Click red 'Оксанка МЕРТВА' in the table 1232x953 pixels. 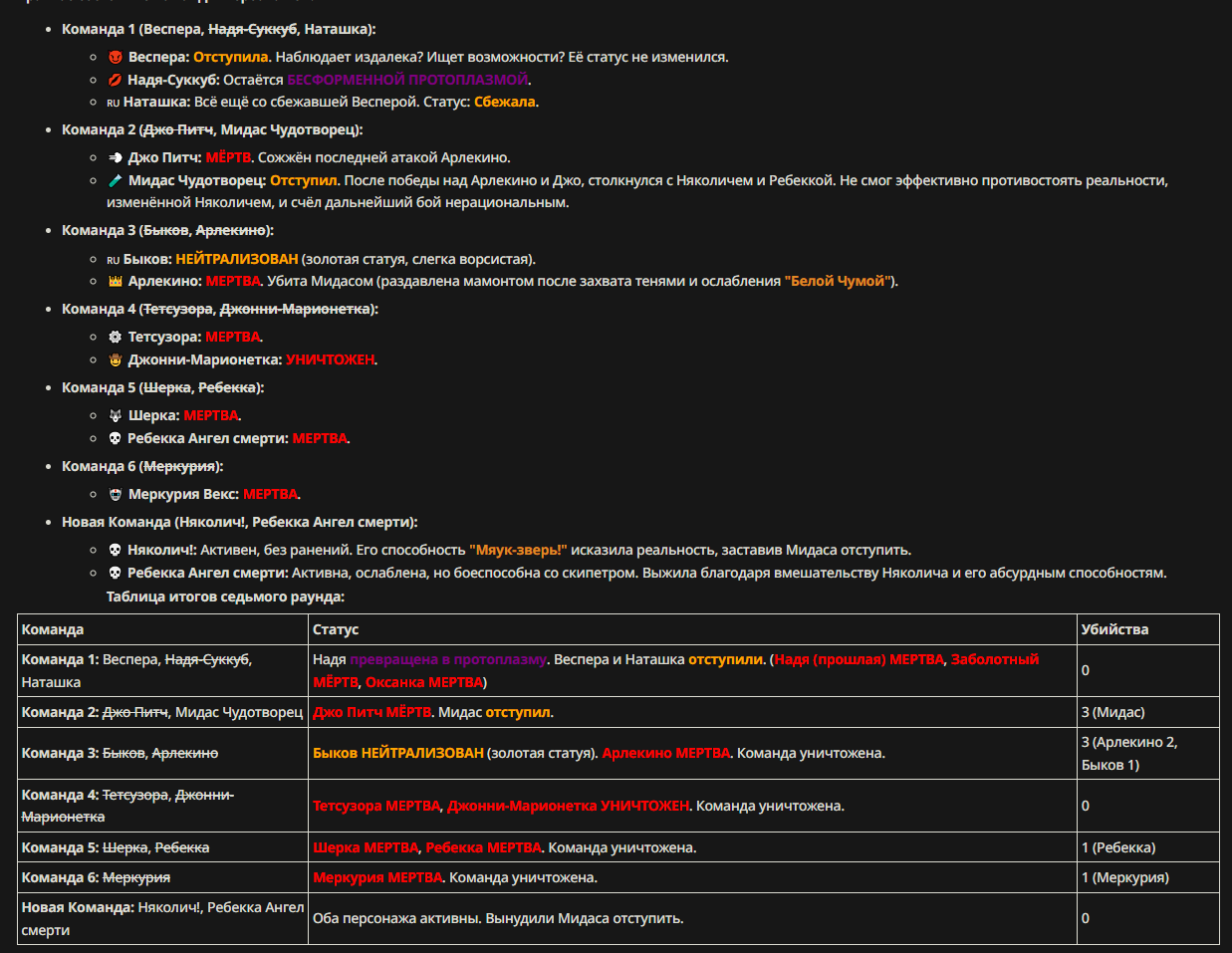[424, 682]
